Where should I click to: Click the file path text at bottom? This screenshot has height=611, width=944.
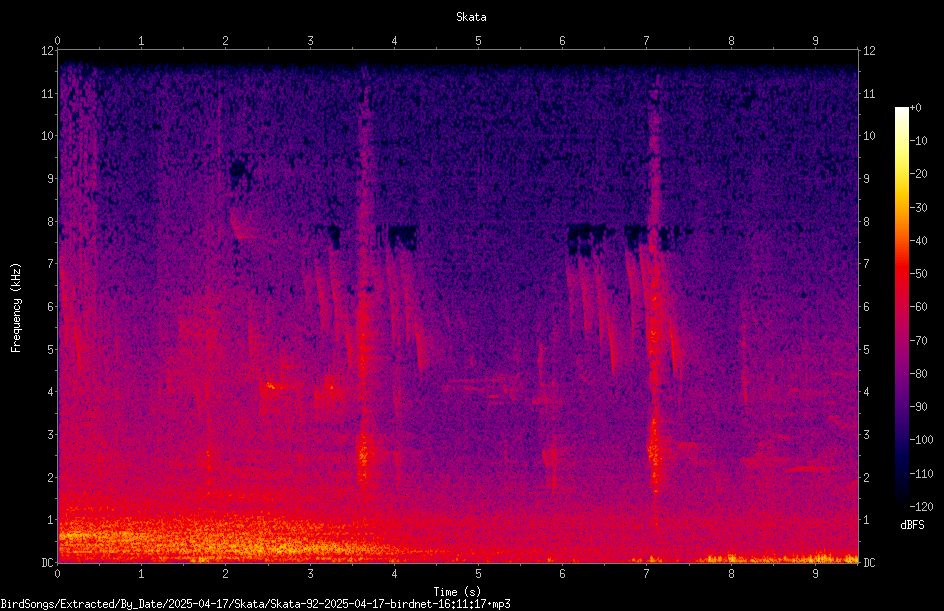click(255, 604)
